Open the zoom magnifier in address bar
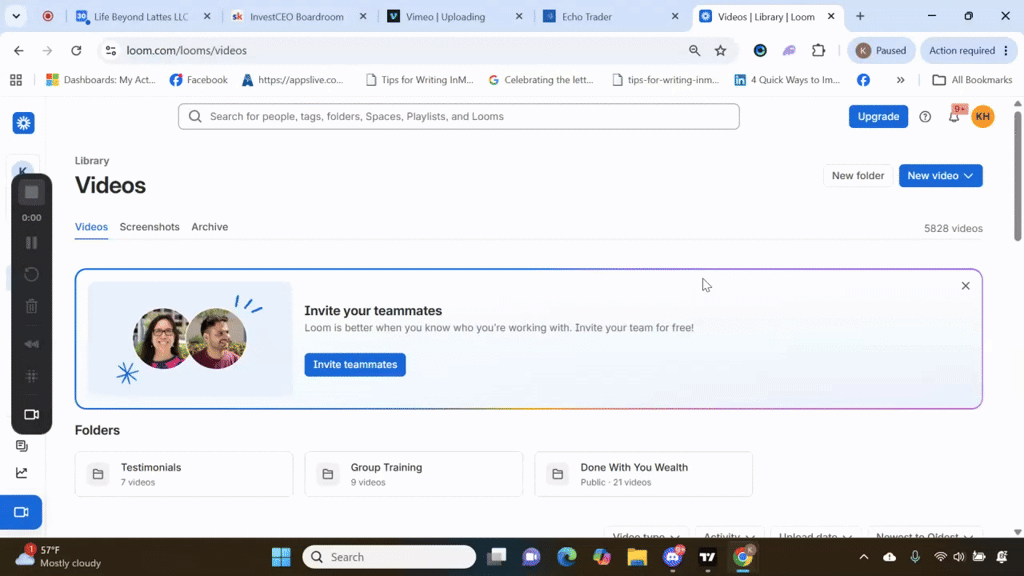Viewport: 1024px width, 576px height. coord(694,50)
